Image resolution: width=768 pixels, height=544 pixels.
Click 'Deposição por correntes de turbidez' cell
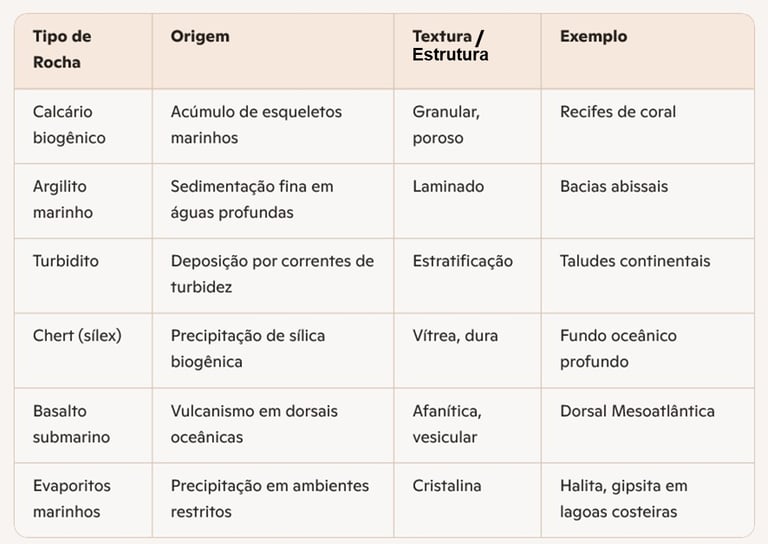pos(272,274)
